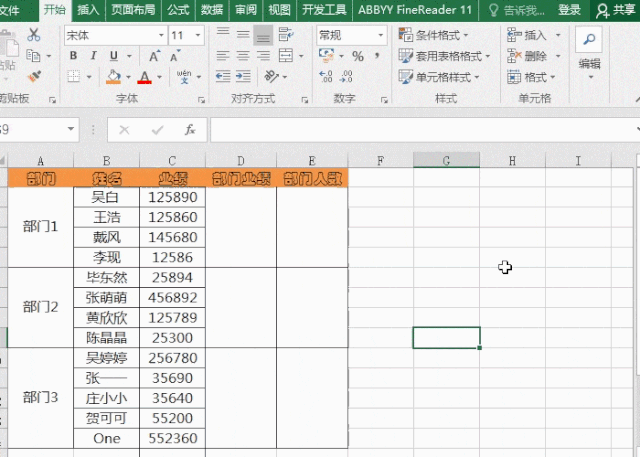Expand the merge cells dropdown arrow

point(301,56)
